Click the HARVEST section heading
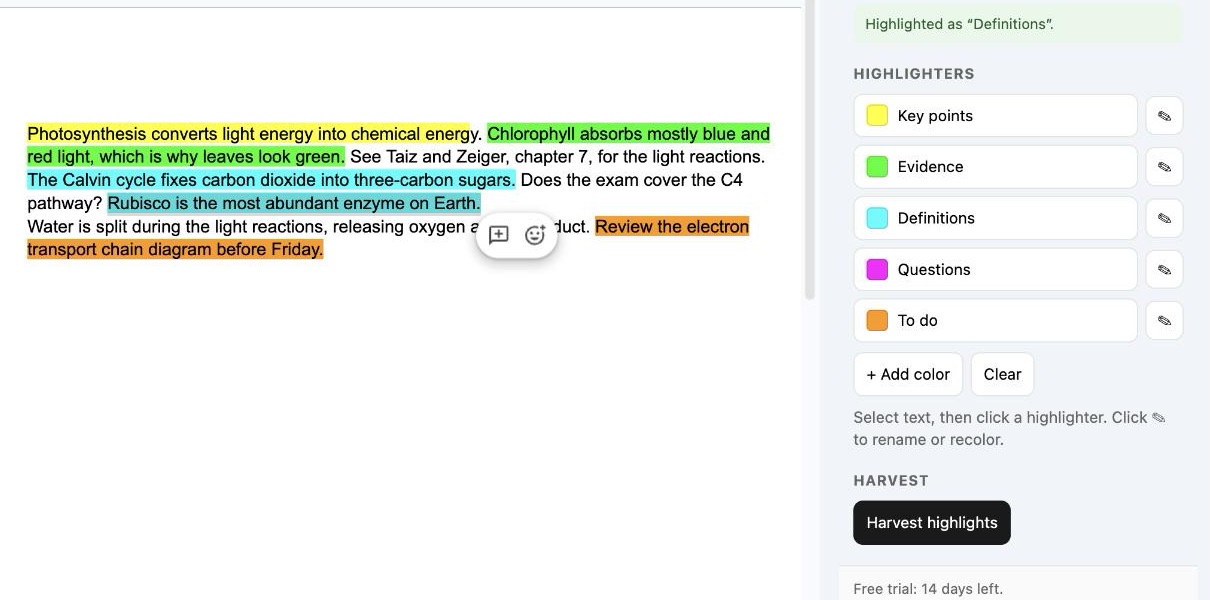Viewport: 1210px width, 600px height. coord(891,481)
